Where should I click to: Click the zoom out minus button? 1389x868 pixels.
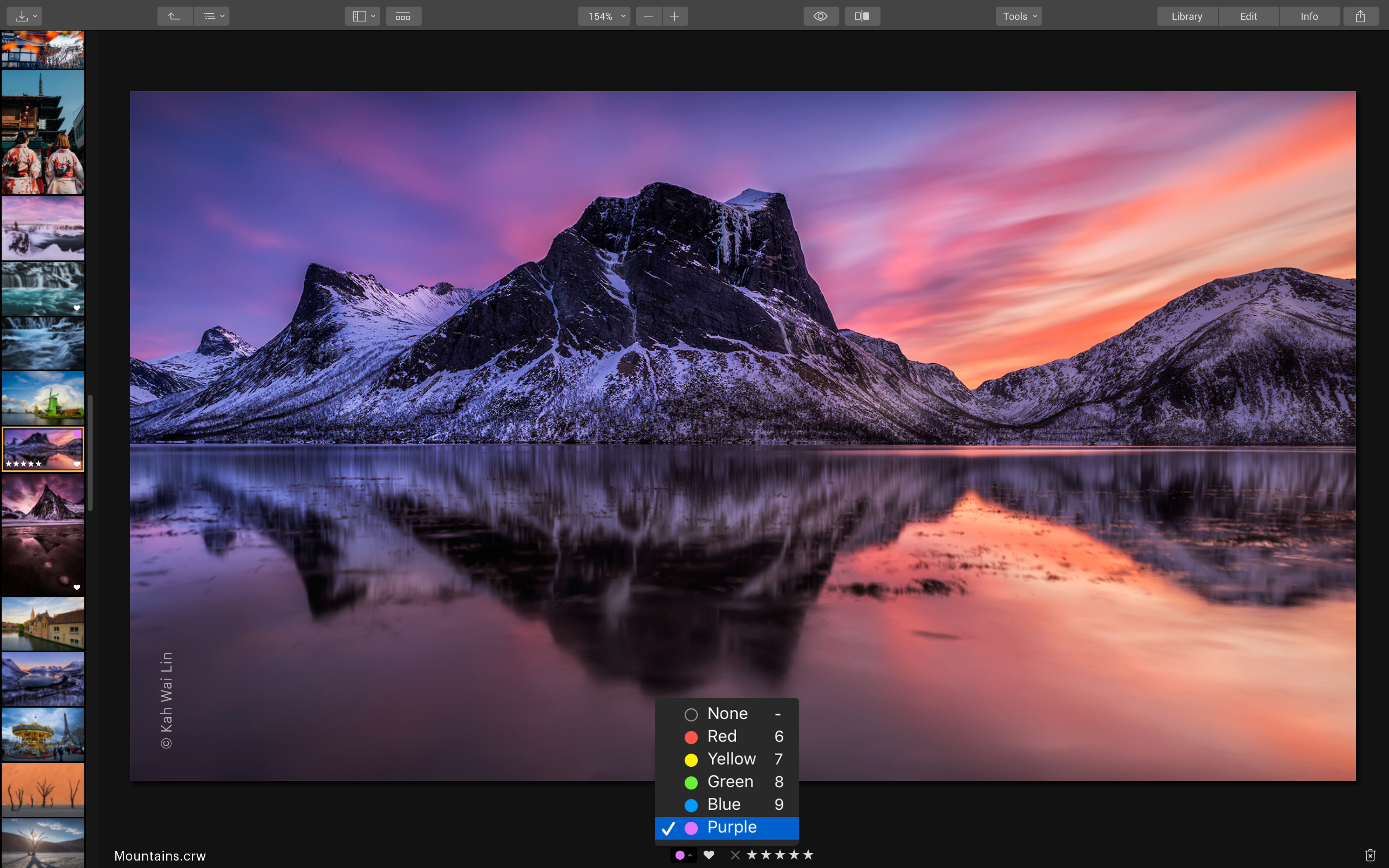[x=648, y=16]
